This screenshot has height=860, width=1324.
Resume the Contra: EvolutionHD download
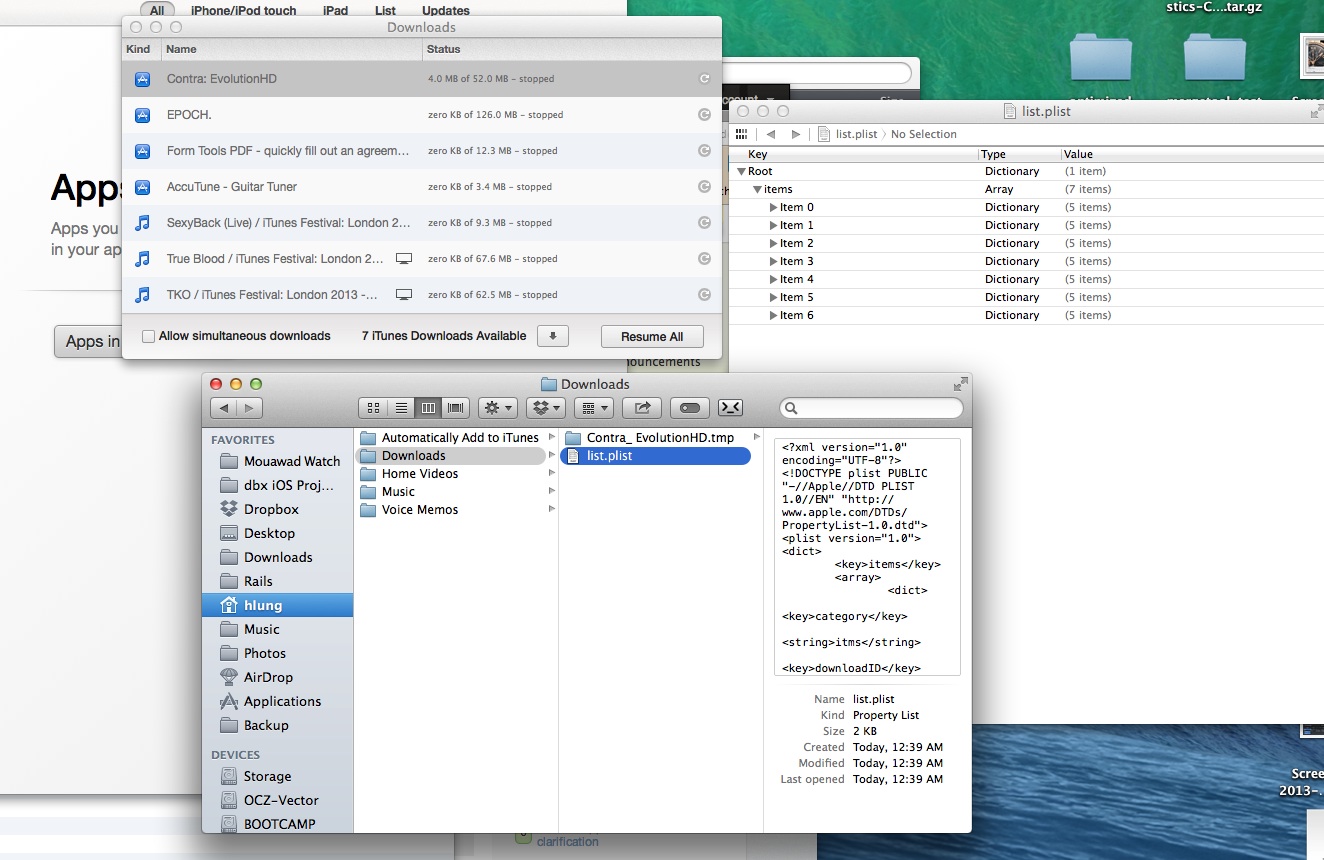click(704, 79)
